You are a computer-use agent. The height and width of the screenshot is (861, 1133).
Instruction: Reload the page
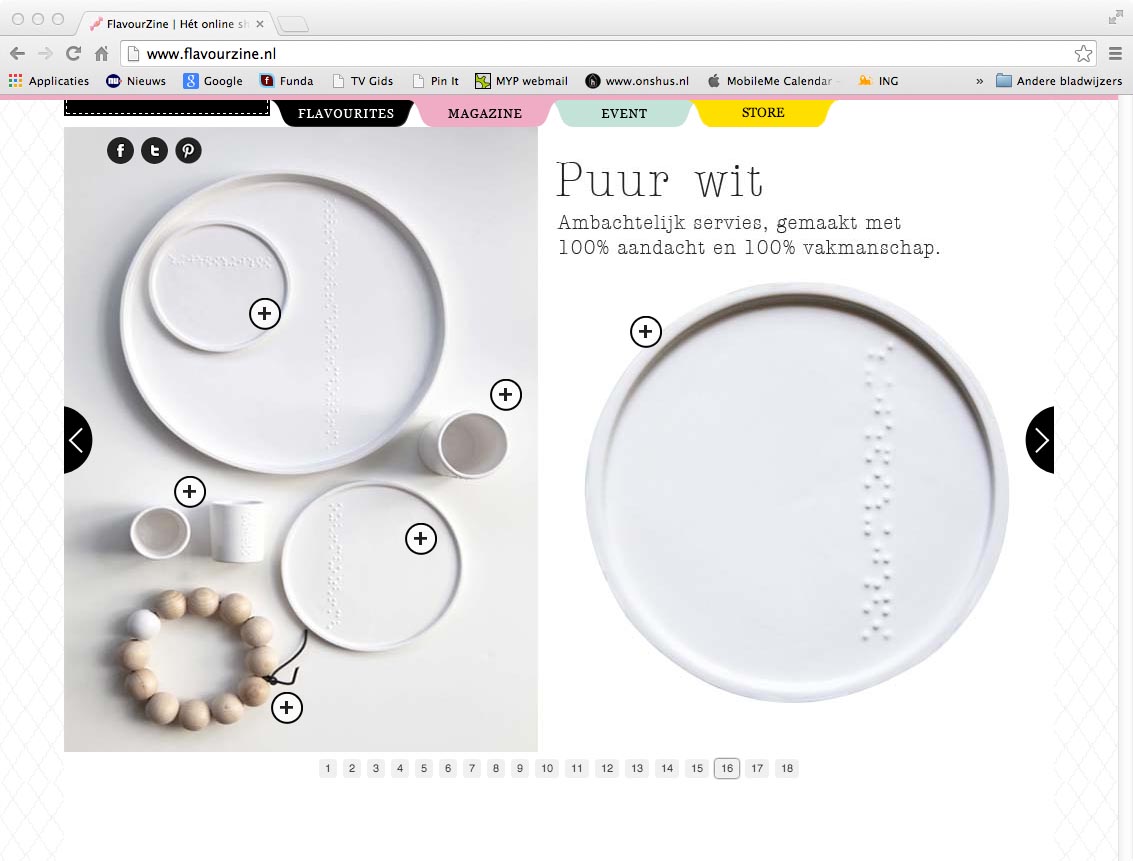pyautogui.click(x=73, y=53)
